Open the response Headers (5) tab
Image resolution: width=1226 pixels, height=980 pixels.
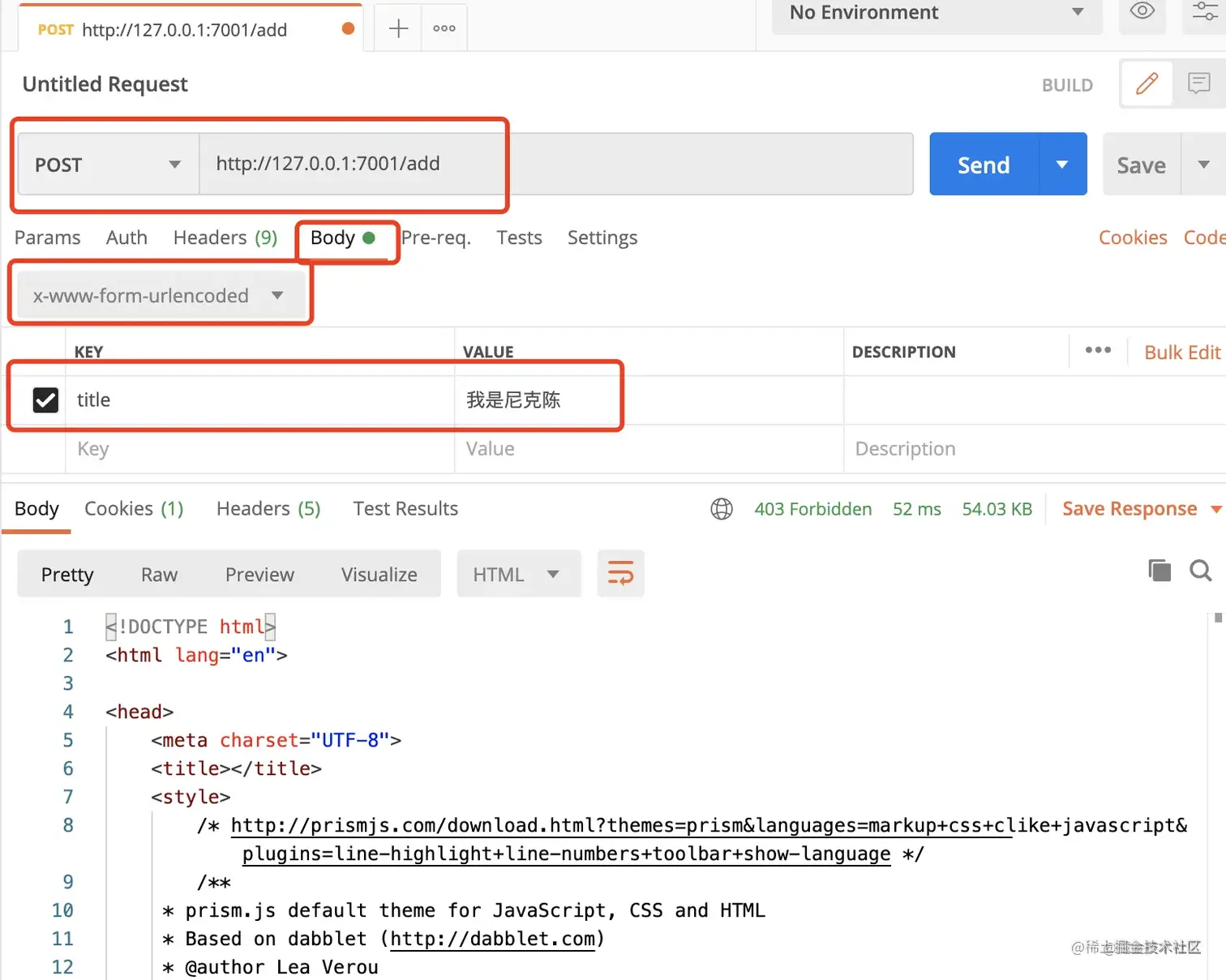point(268,509)
